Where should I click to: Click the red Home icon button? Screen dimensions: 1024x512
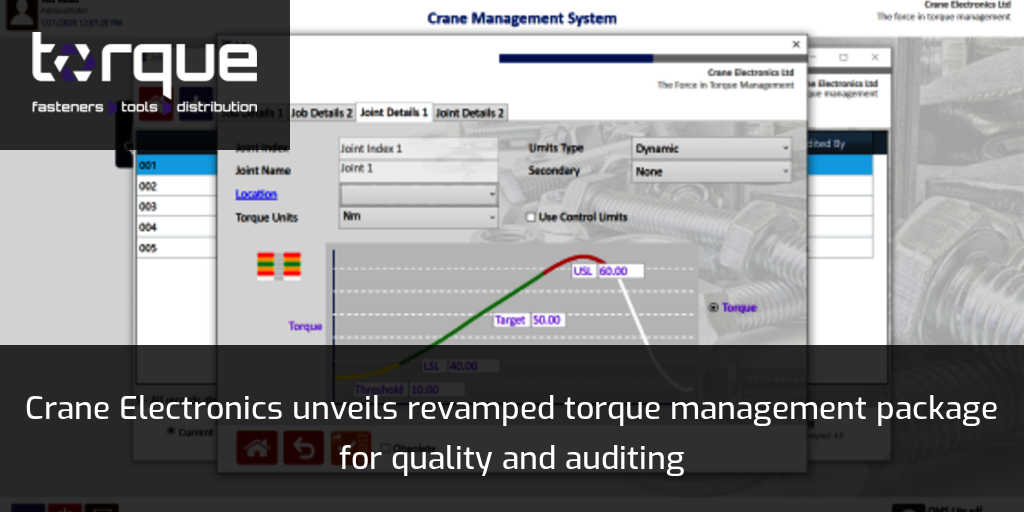point(257,449)
